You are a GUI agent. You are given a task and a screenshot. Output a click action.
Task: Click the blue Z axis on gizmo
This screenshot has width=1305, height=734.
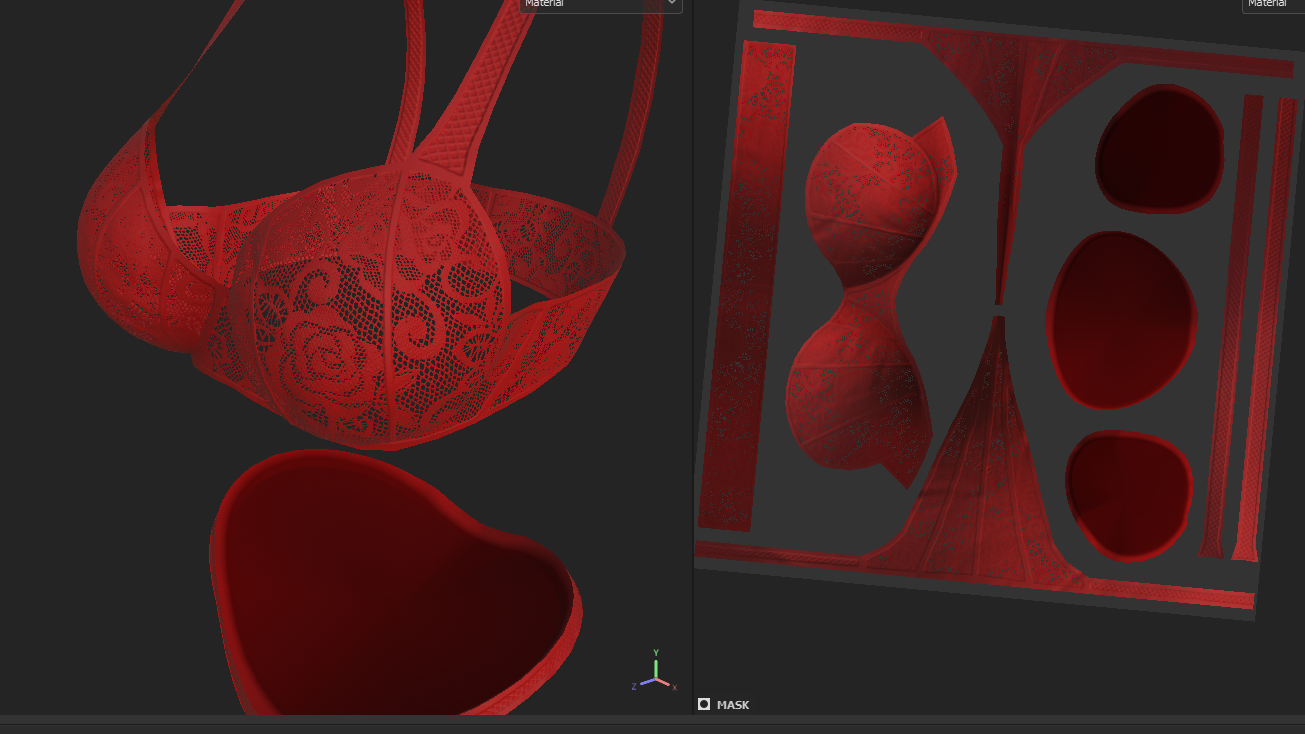coord(641,684)
